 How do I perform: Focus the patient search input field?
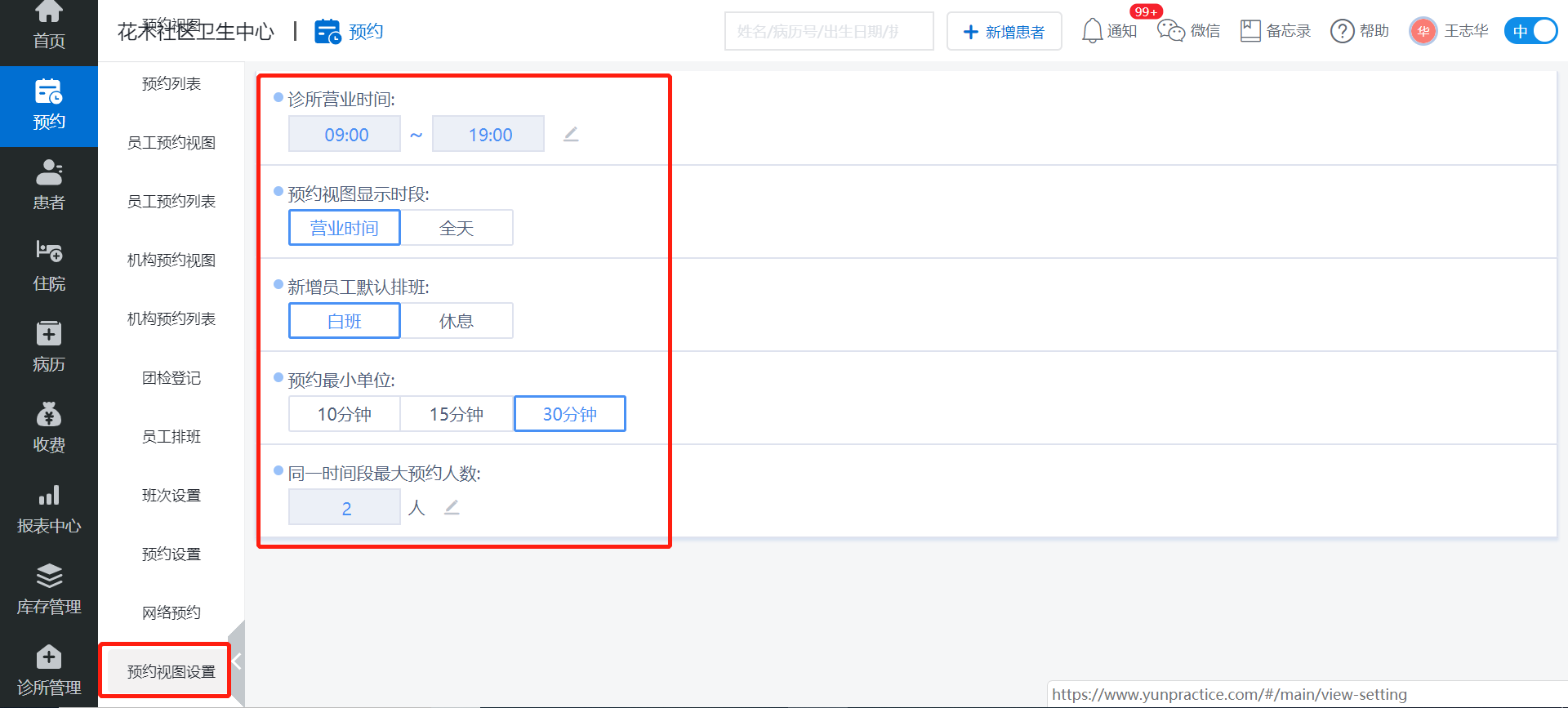829,31
